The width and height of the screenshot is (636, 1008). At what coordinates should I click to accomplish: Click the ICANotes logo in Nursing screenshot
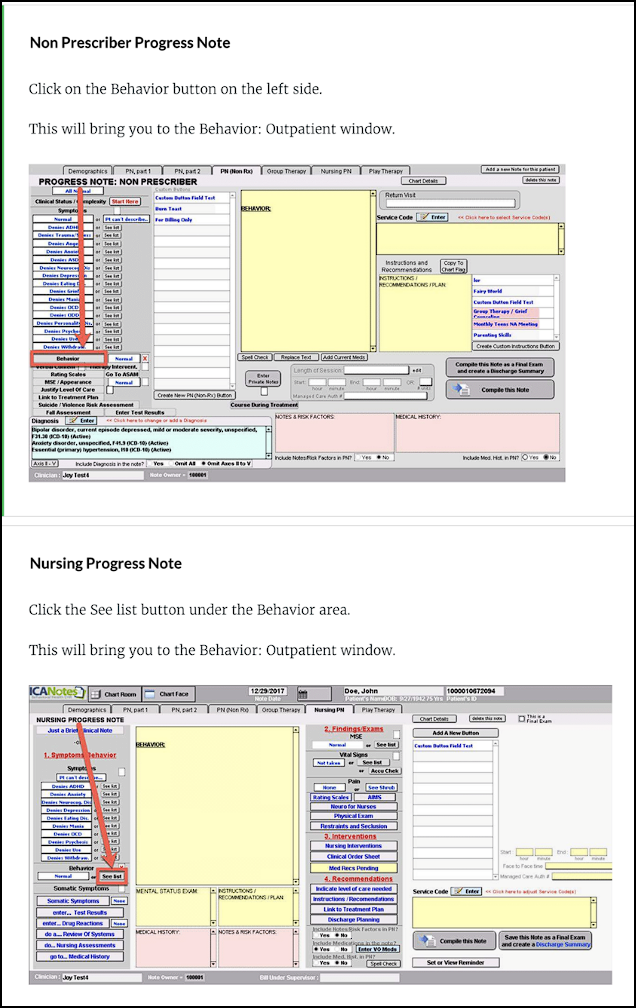[x=57, y=692]
